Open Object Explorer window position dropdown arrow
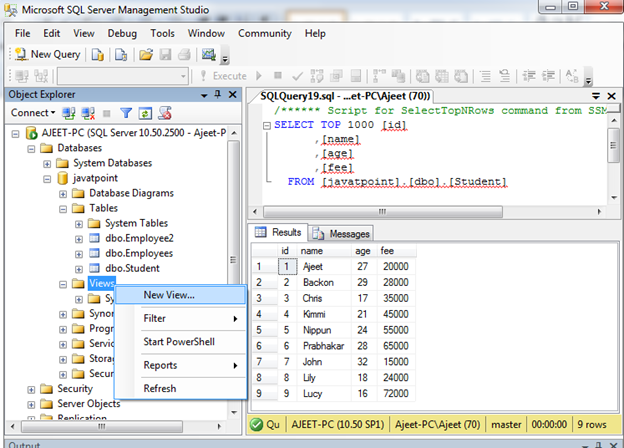 [204, 95]
